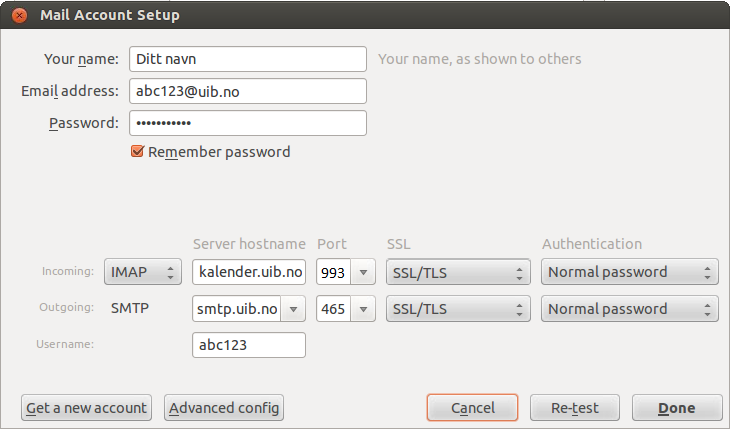Viewport: 730px width, 429px height.
Task: Open the incoming authentication Normal password dropdown
Action: [629, 272]
